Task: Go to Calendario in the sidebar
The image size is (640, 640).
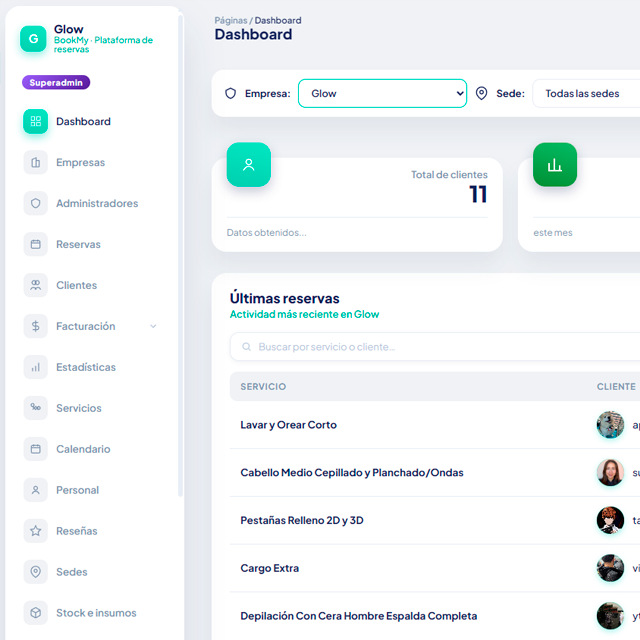Action: pyautogui.click(x=90, y=449)
